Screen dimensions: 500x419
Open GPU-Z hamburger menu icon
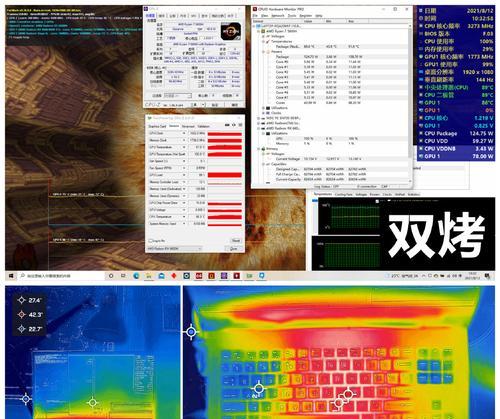click(x=240, y=125)
